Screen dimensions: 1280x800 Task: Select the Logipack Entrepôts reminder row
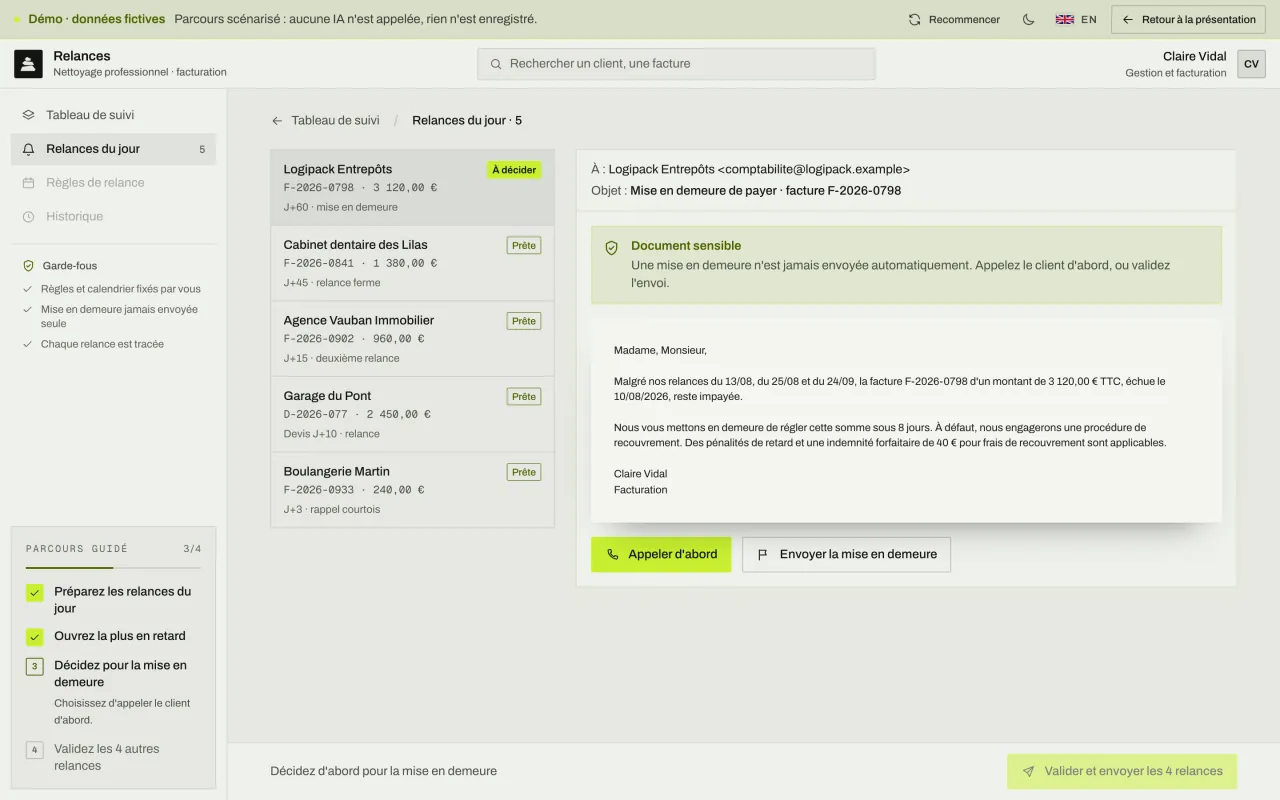(412, 188)
